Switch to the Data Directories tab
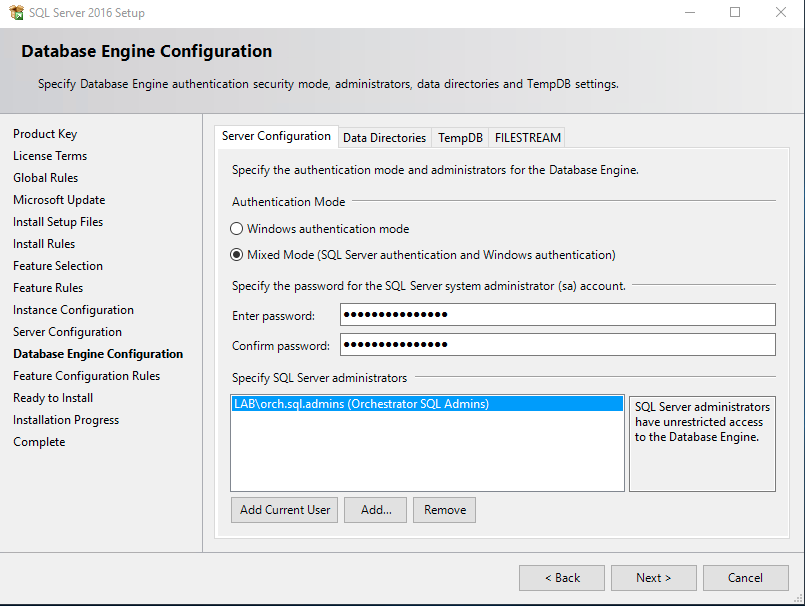Image resolution: width=805 pixels, height=606 pixels. [x=384, y=138]
